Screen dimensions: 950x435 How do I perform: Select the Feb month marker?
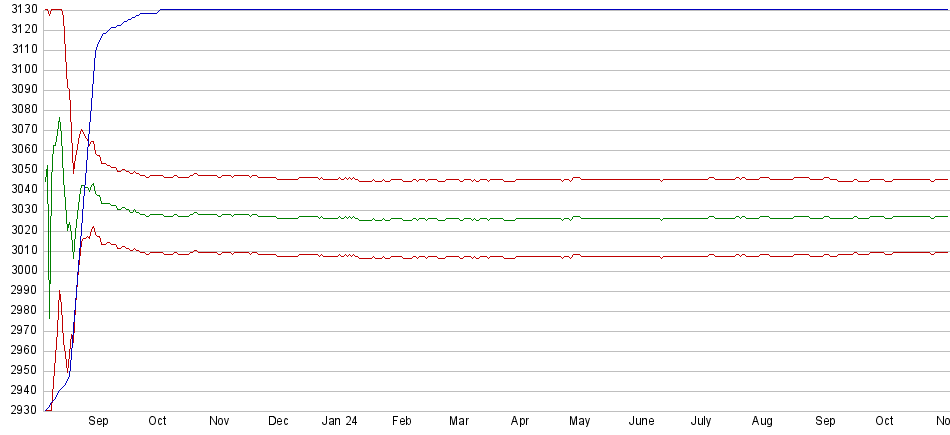click(x=401, y=421)
